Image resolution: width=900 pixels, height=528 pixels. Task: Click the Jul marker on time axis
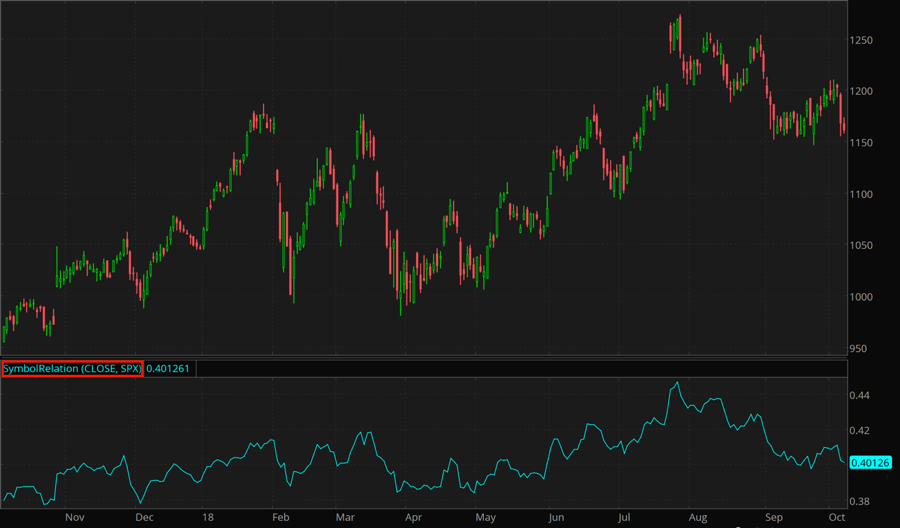625,519
